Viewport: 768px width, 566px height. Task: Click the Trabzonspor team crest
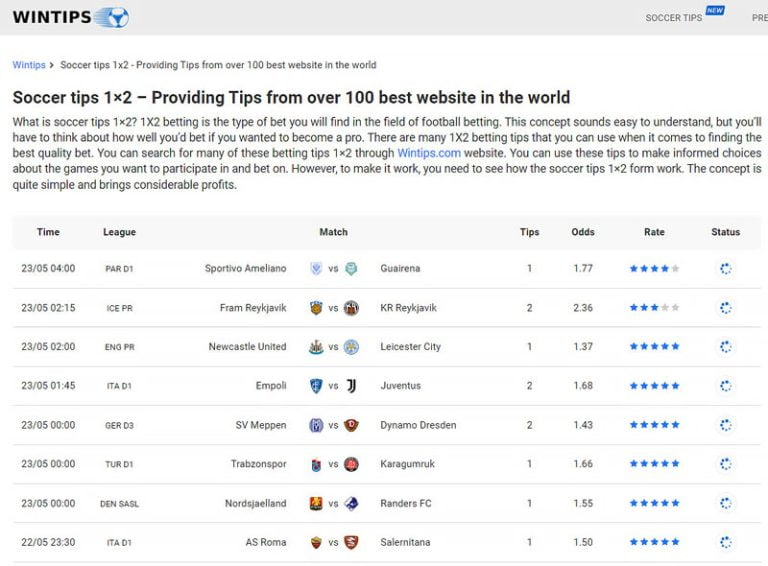coord(316,464)
